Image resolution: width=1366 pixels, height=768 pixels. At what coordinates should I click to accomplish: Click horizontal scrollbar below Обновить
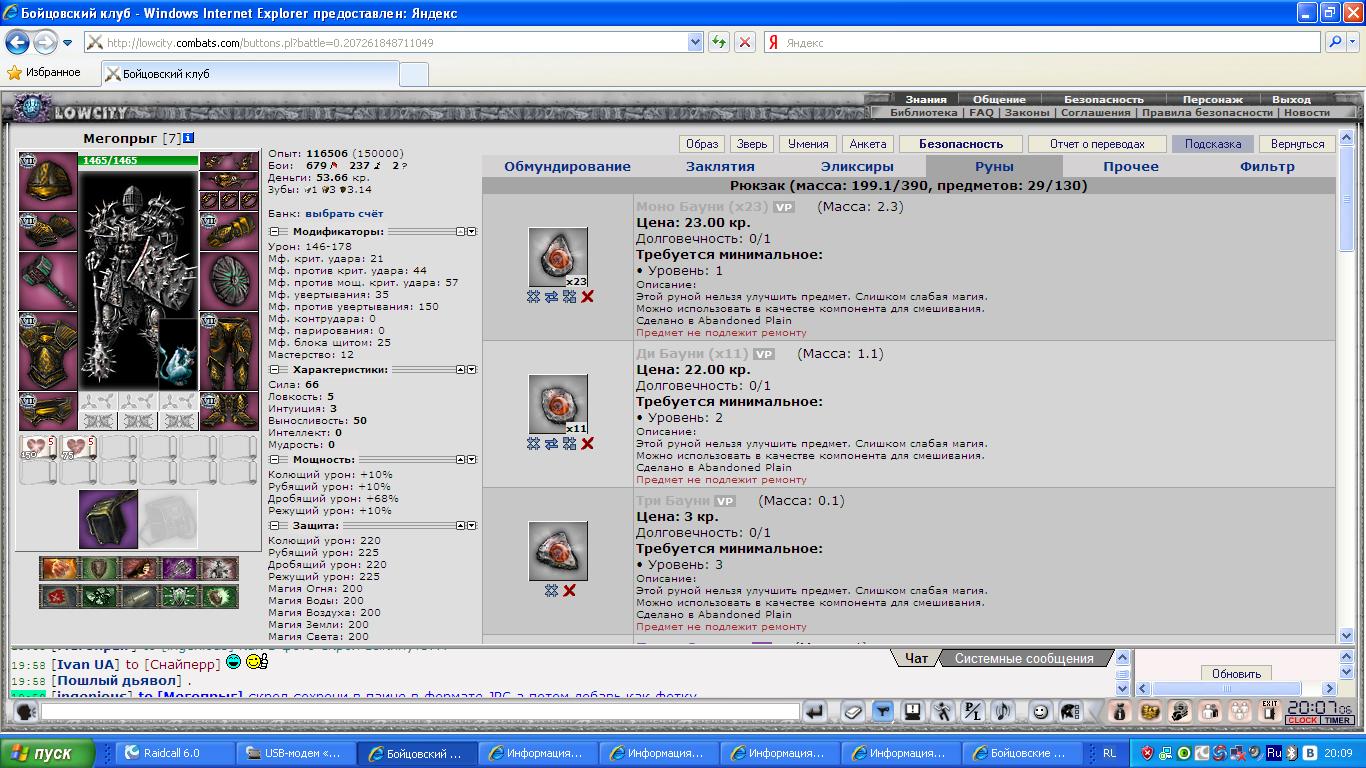pos(1237,688)
